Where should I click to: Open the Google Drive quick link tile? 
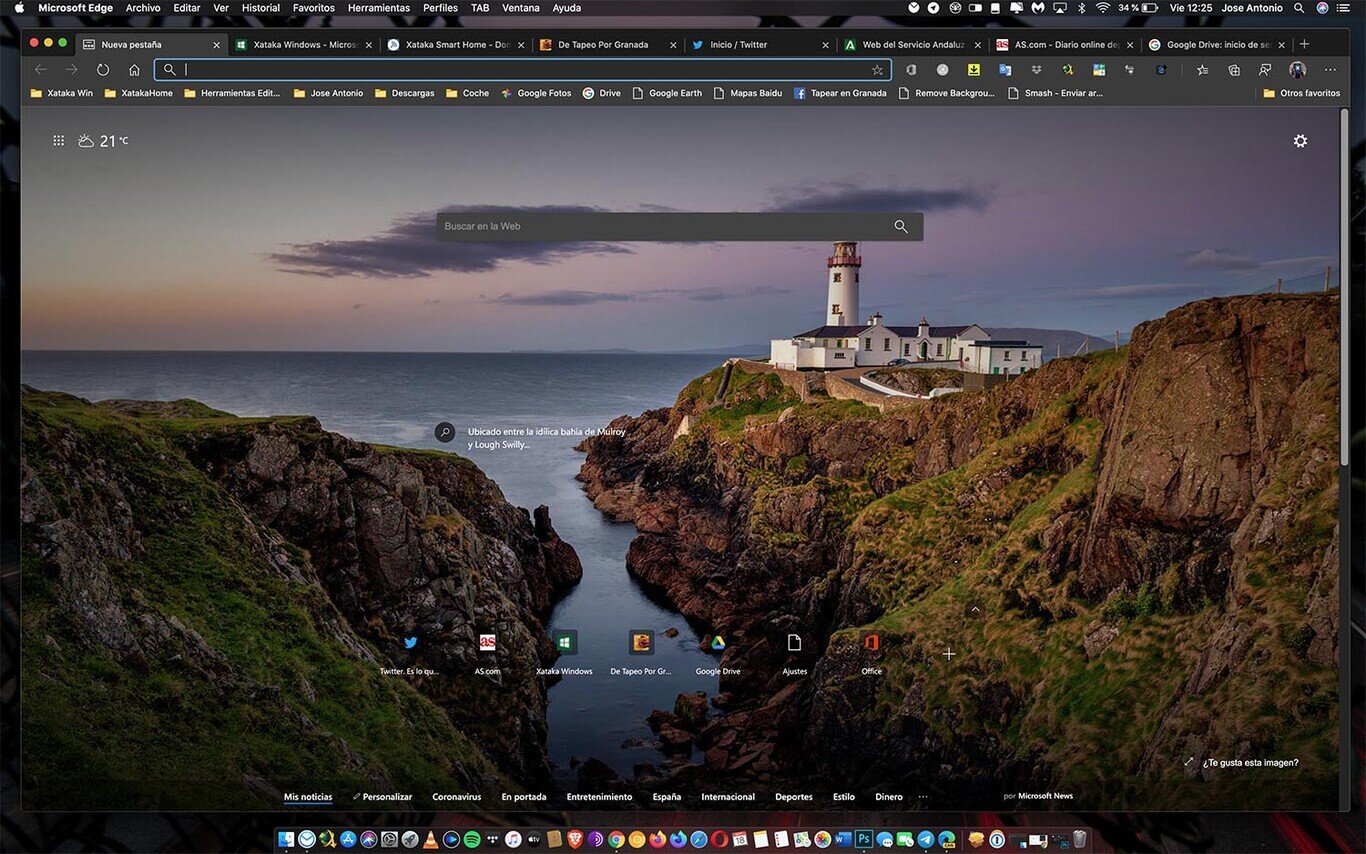tap(717, 643)
